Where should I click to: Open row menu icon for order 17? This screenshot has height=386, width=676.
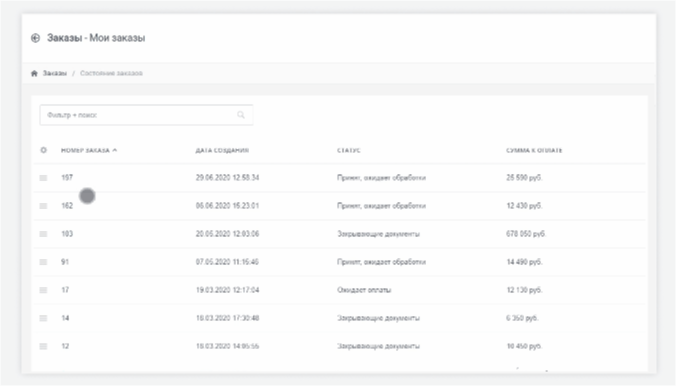point(44,290)
